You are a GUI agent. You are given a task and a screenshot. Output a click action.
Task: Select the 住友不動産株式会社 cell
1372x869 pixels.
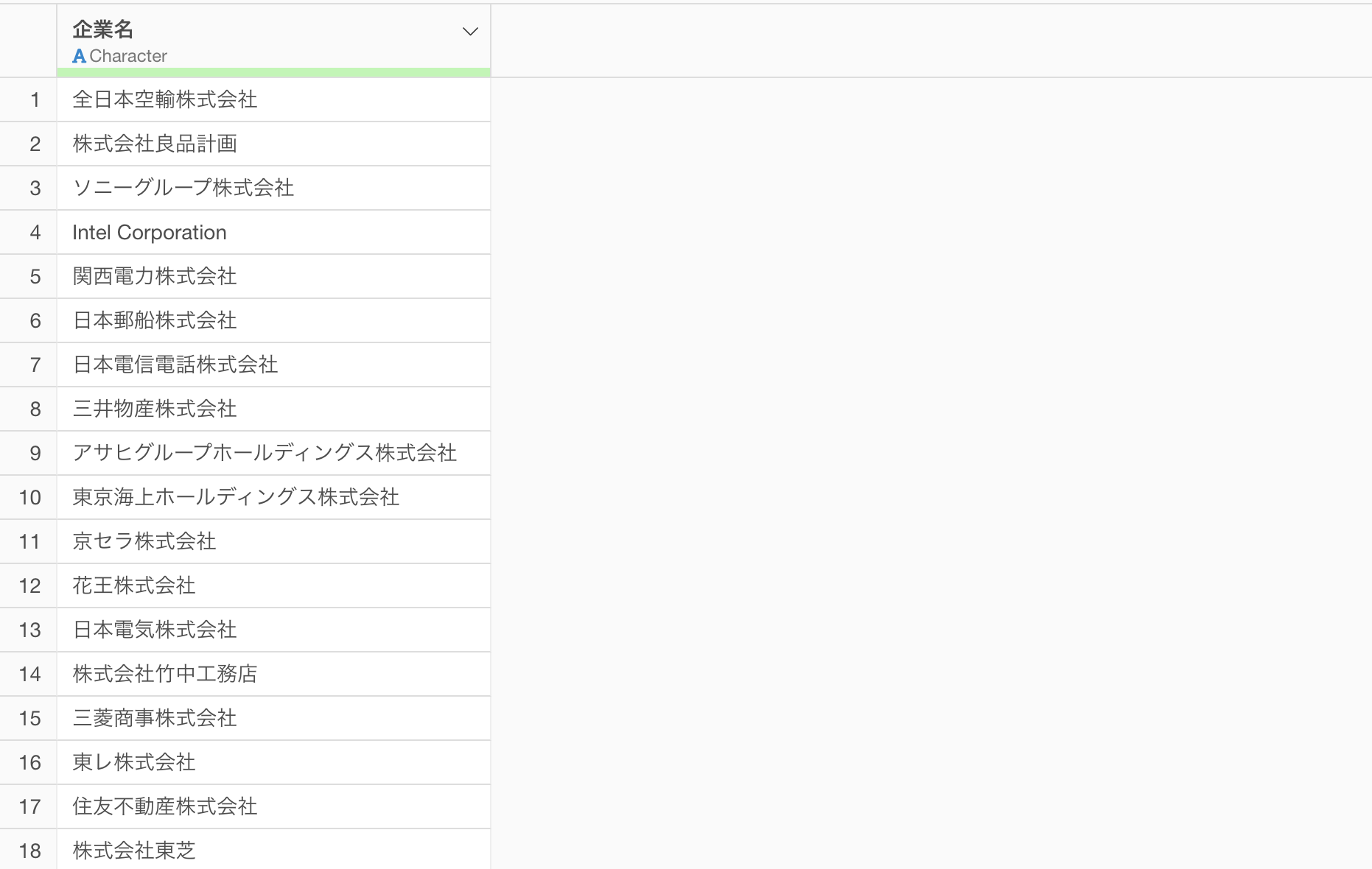tap(165, 806)
